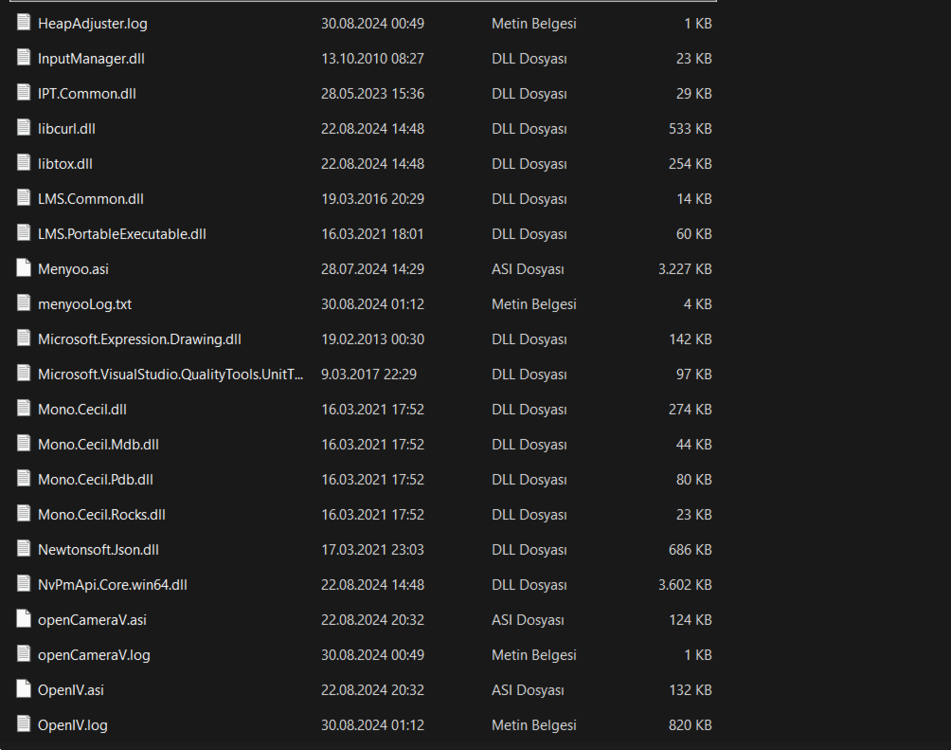Click the openCameraV.asi file icon
Screen dimensions: 951x750
pyautogui.click(x=24, y=619)
